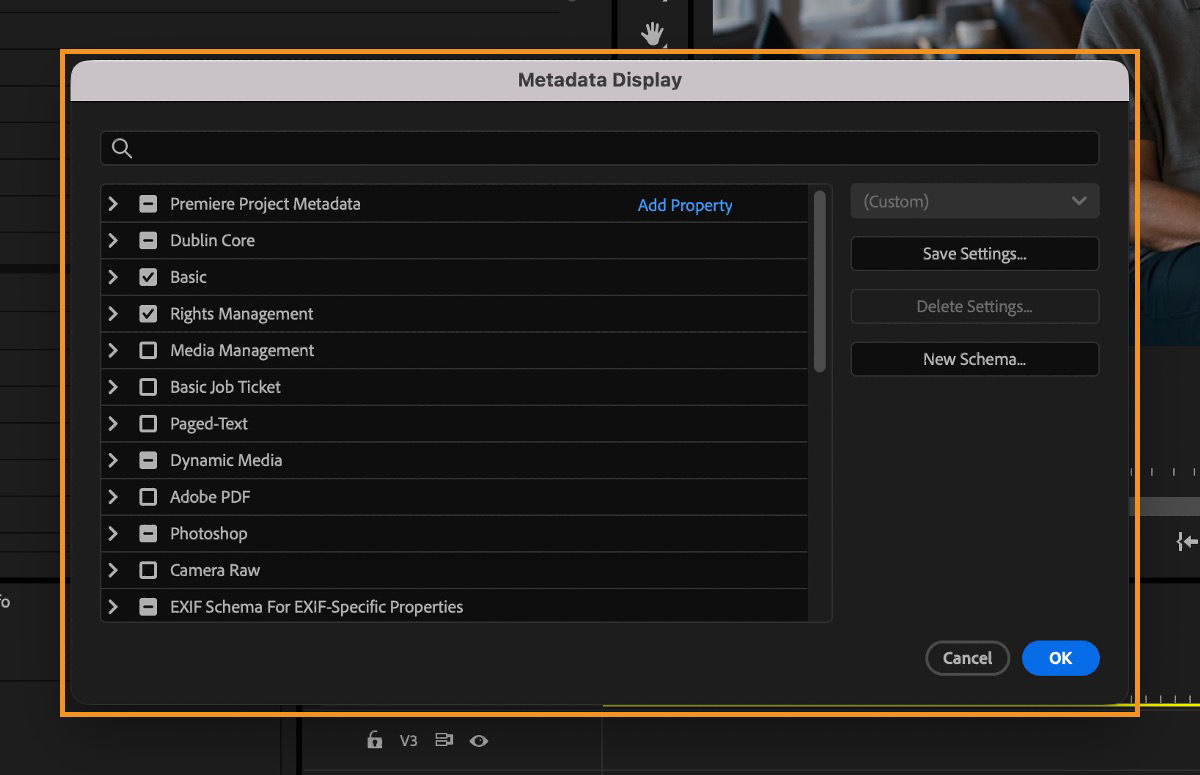This screenshot has height=775, width=1200.
Task: Click inside the metadata search field
Action: coord(600,147)
